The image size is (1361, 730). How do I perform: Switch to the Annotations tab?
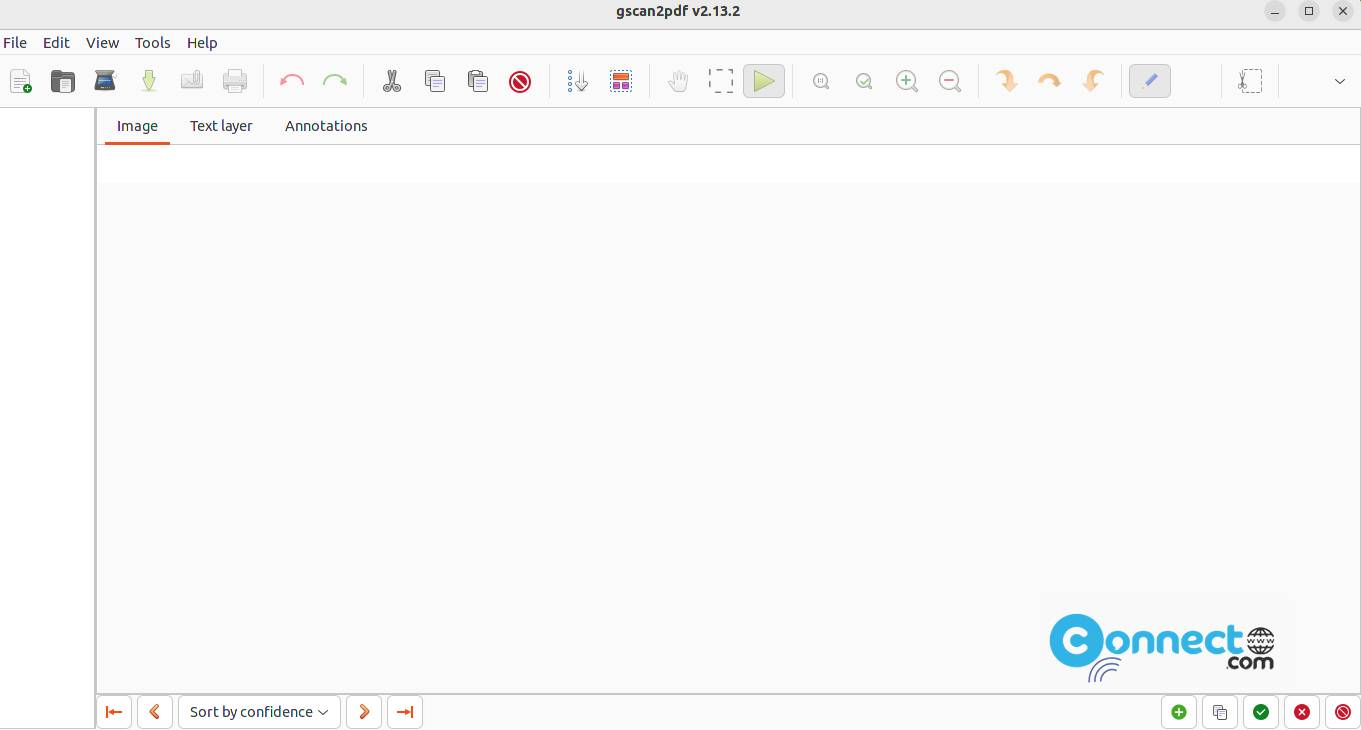pos(326,126)
